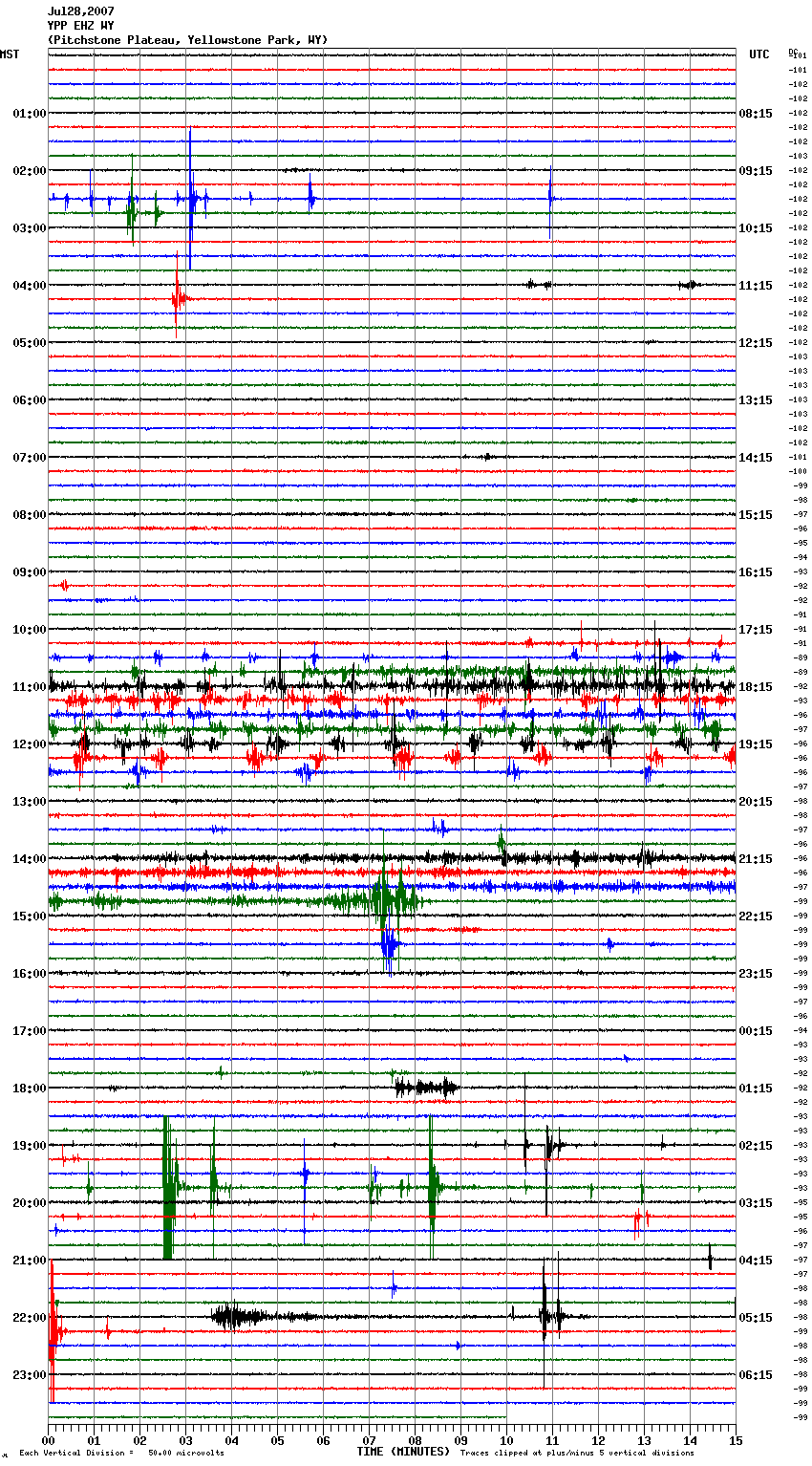Select the 14:00 MST time label
The height and width of the screenshot is (1466, 812).
coord(30,859)
